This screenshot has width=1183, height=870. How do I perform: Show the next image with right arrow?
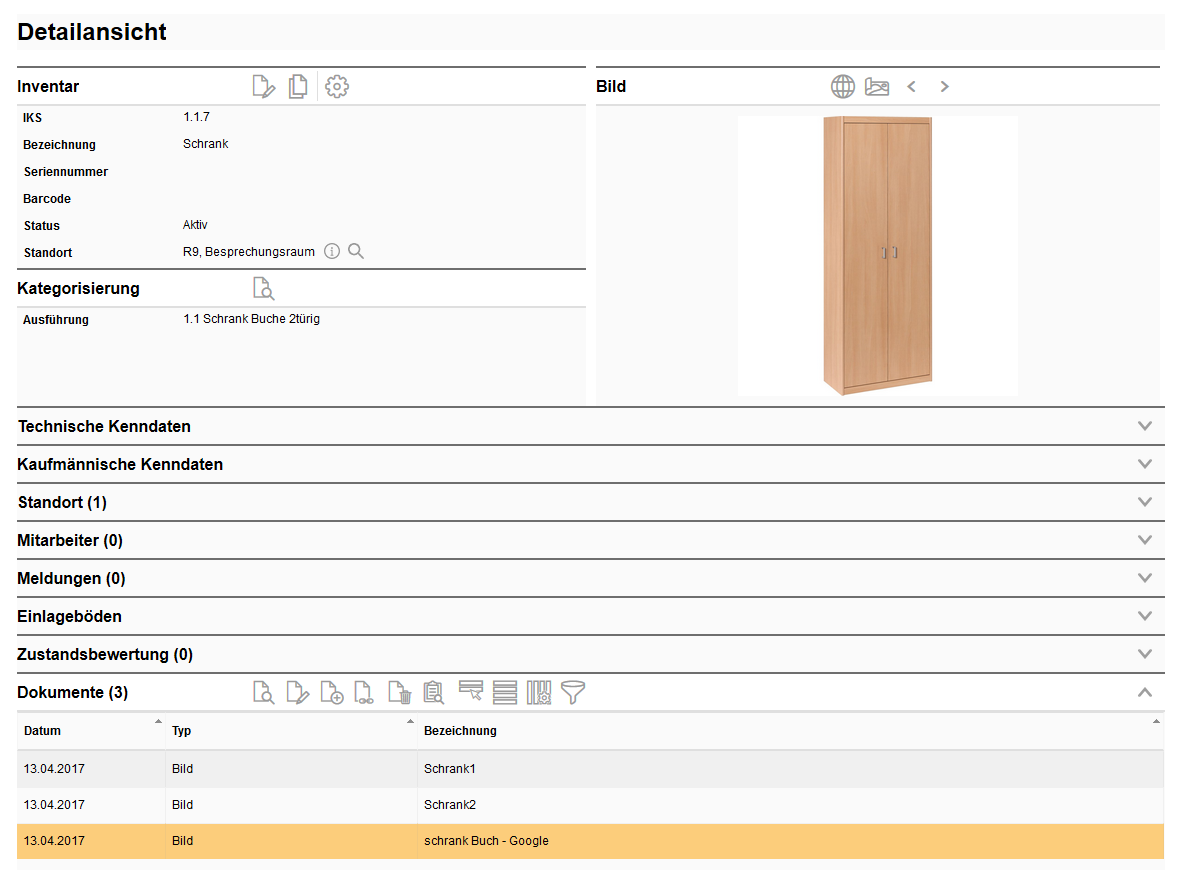(x=944, y=87)
